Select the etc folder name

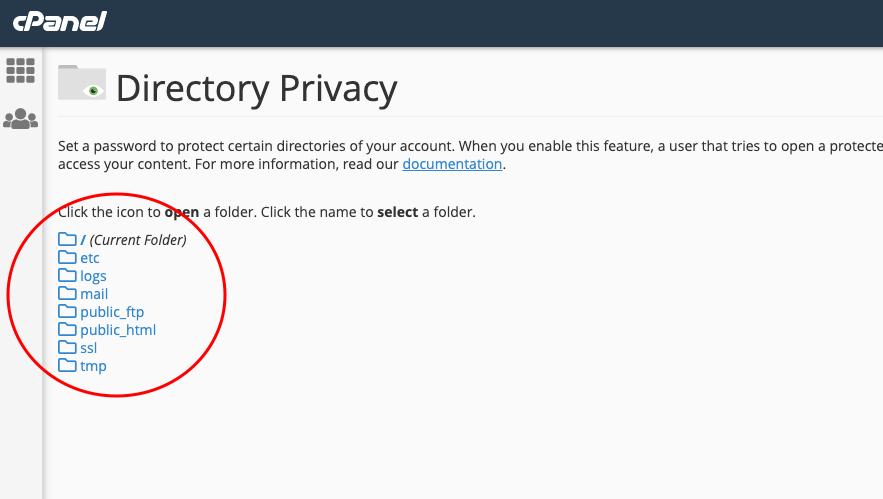point(90,258)
